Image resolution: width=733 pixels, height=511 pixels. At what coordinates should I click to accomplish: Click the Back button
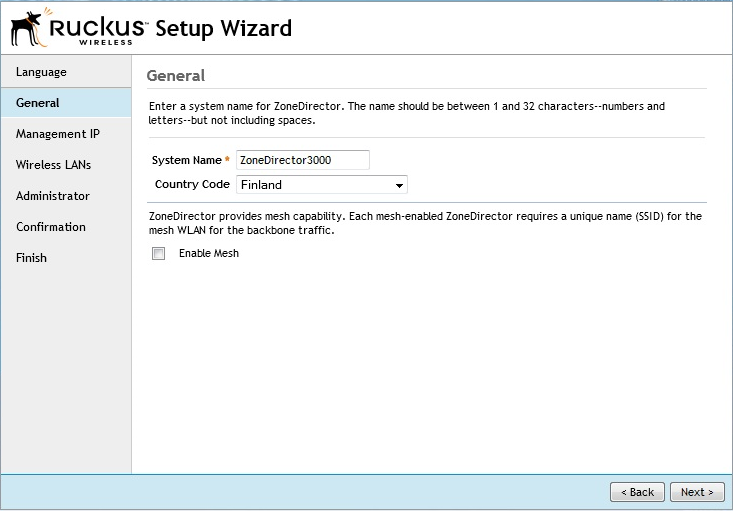click(x=637, y=492)
